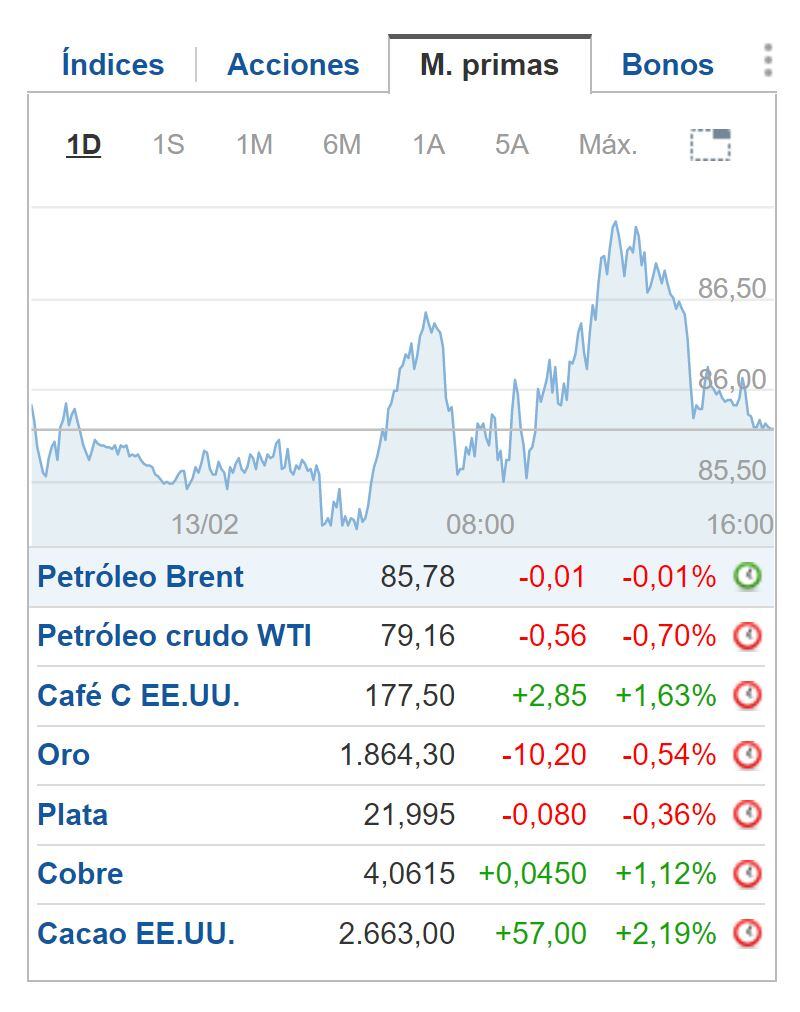
Task: Open the three-dot overflow menu
Action: 768,62
